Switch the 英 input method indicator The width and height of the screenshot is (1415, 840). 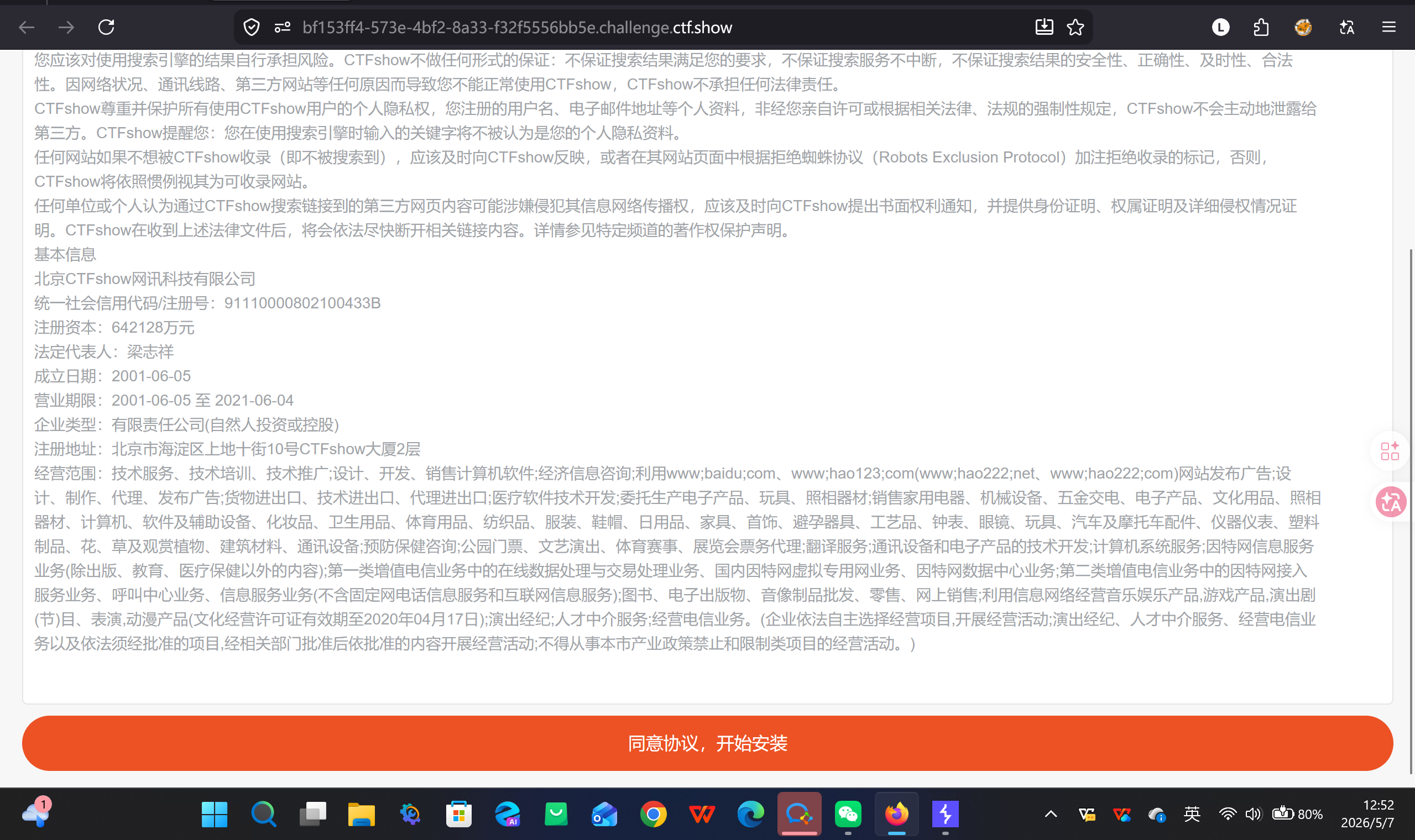tap(1192, 814)
